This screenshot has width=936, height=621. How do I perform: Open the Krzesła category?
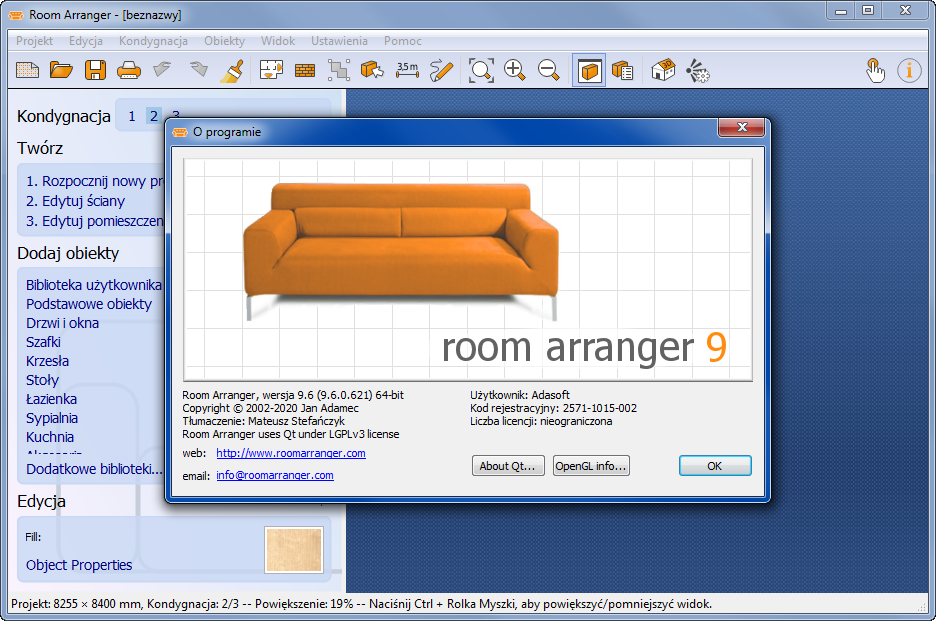(x=47, y=362)
